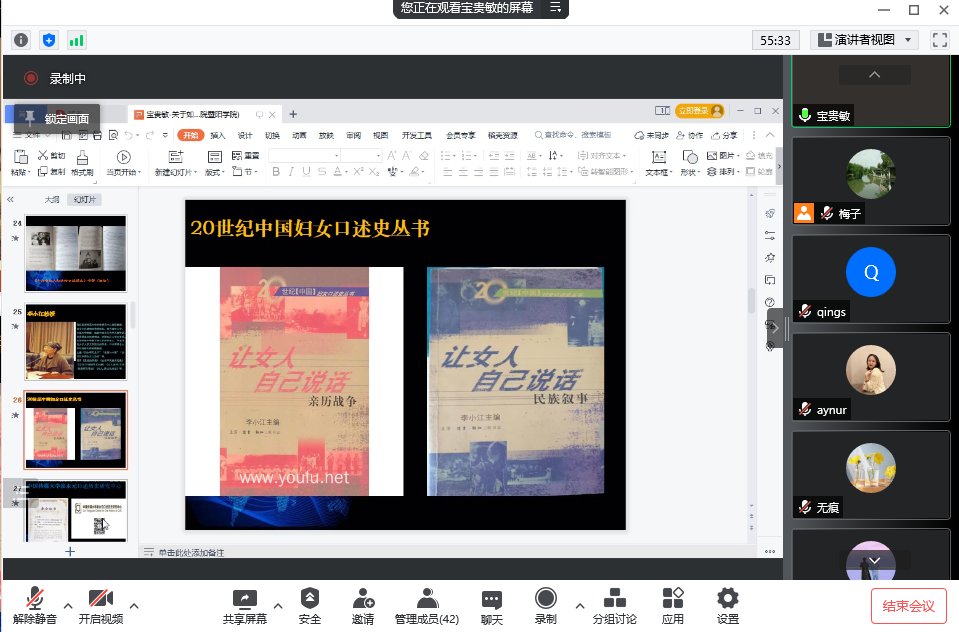Click the 查找命令 search field
Screen dimensions: 959x632
[572, 135]
